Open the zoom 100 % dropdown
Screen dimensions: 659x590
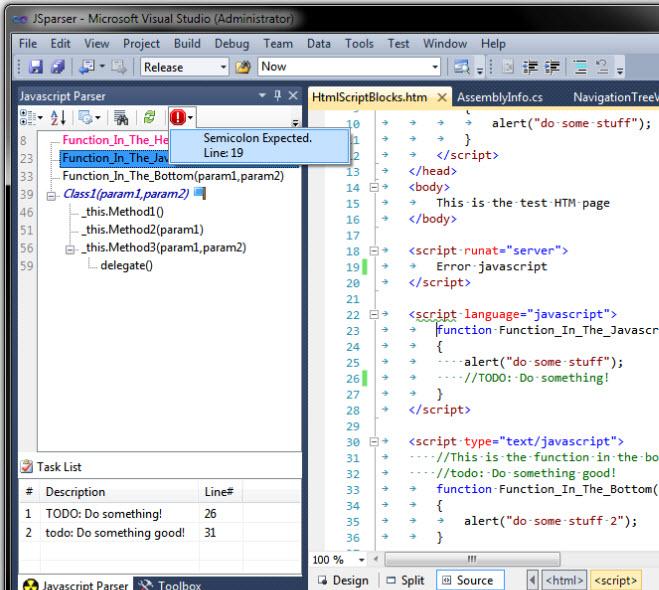361,560
